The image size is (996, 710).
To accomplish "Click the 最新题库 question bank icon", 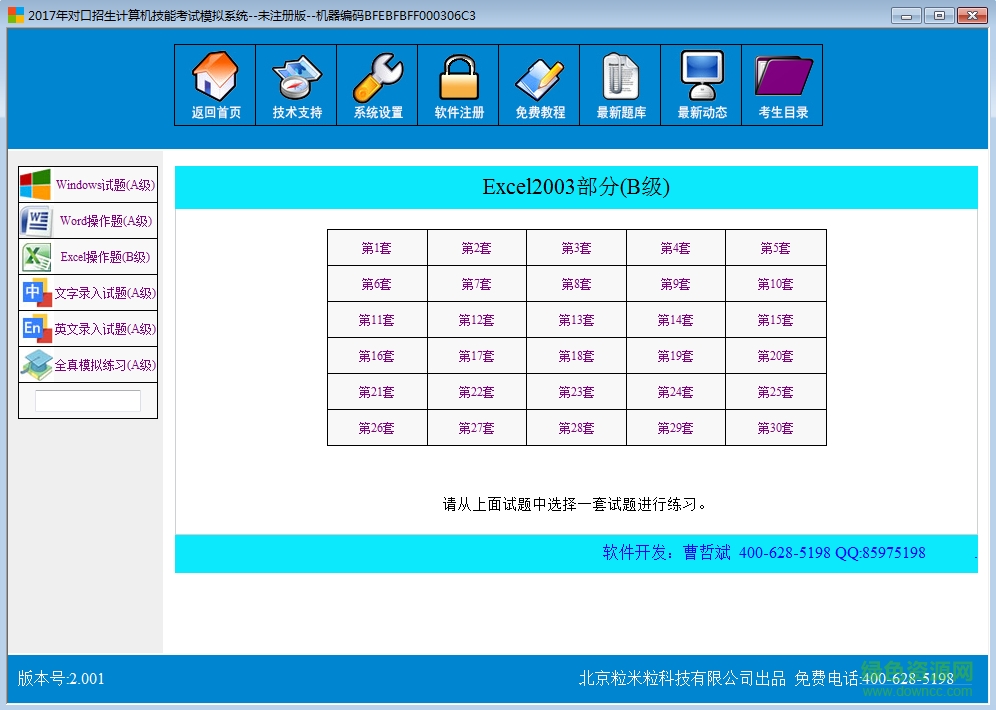I will 619,85.
